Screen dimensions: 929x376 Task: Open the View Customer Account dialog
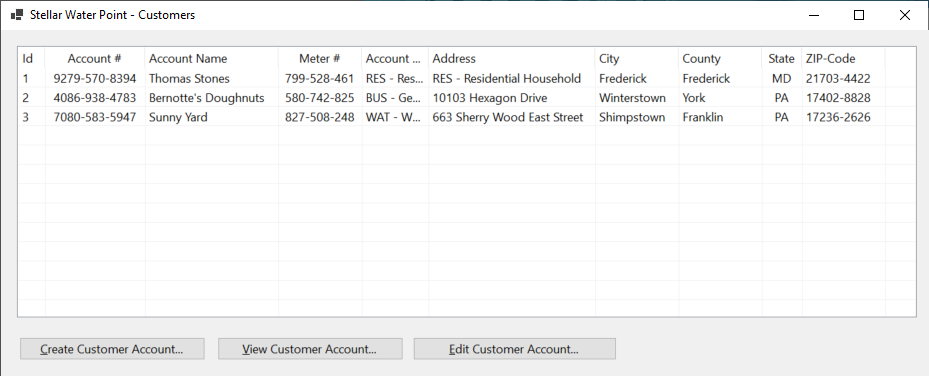pyautogui.click(x=310, y=349)
